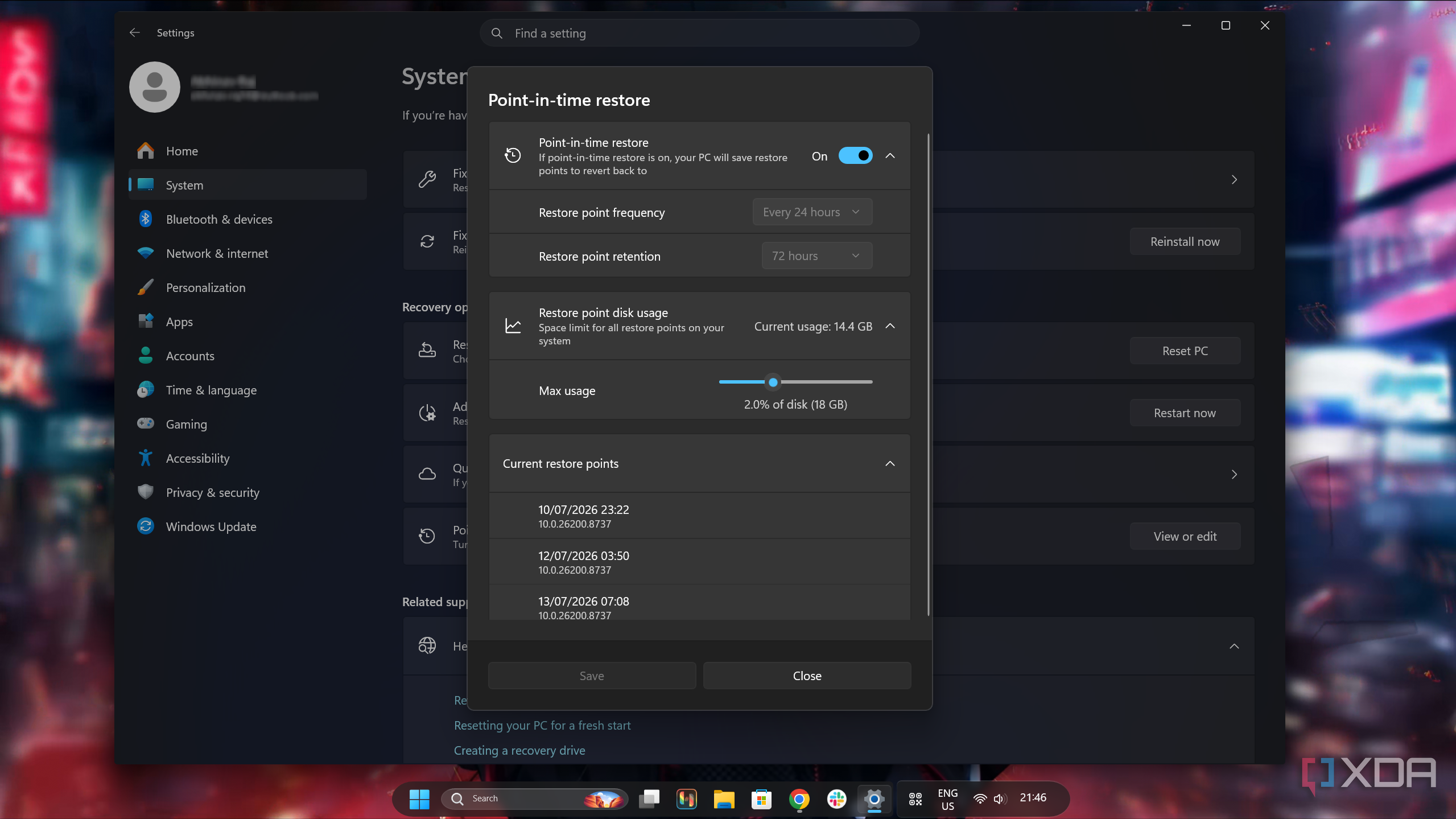
Task: Open File Explorer from taskbar
Action: point(724,799)
